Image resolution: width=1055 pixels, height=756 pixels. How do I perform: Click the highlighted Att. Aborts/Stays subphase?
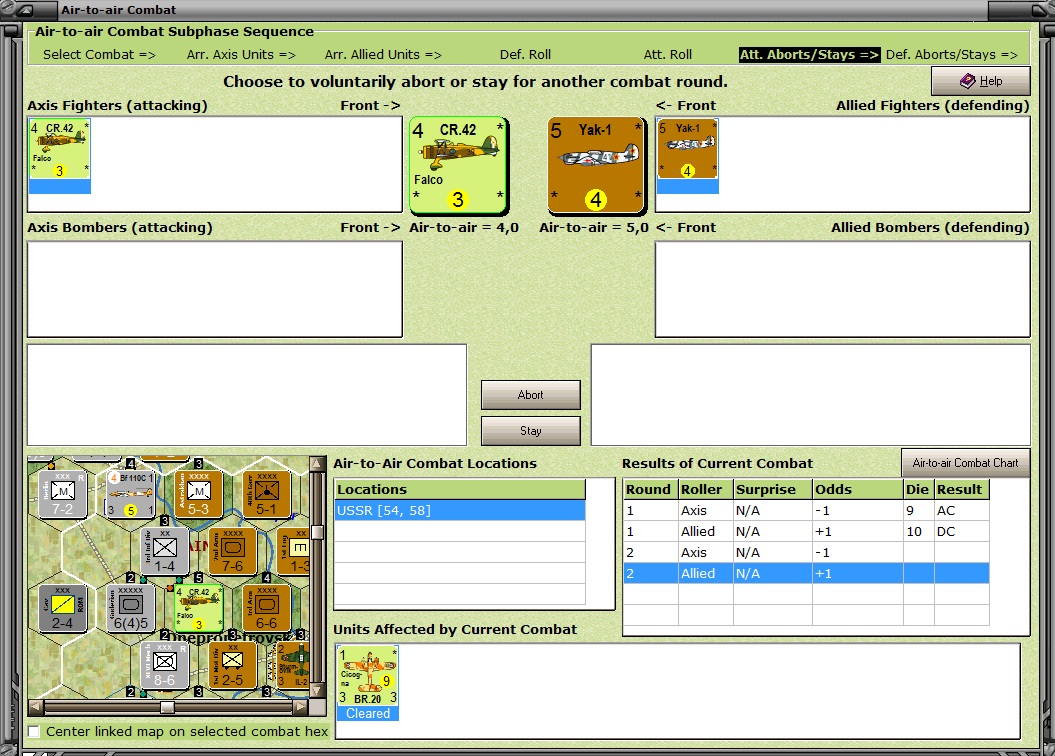[809, 54]
